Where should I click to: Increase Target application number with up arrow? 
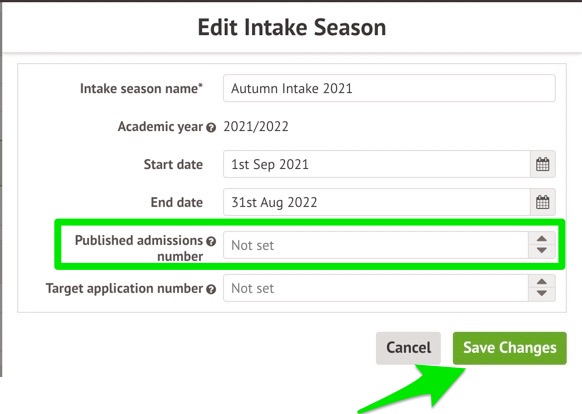(542, 282)
